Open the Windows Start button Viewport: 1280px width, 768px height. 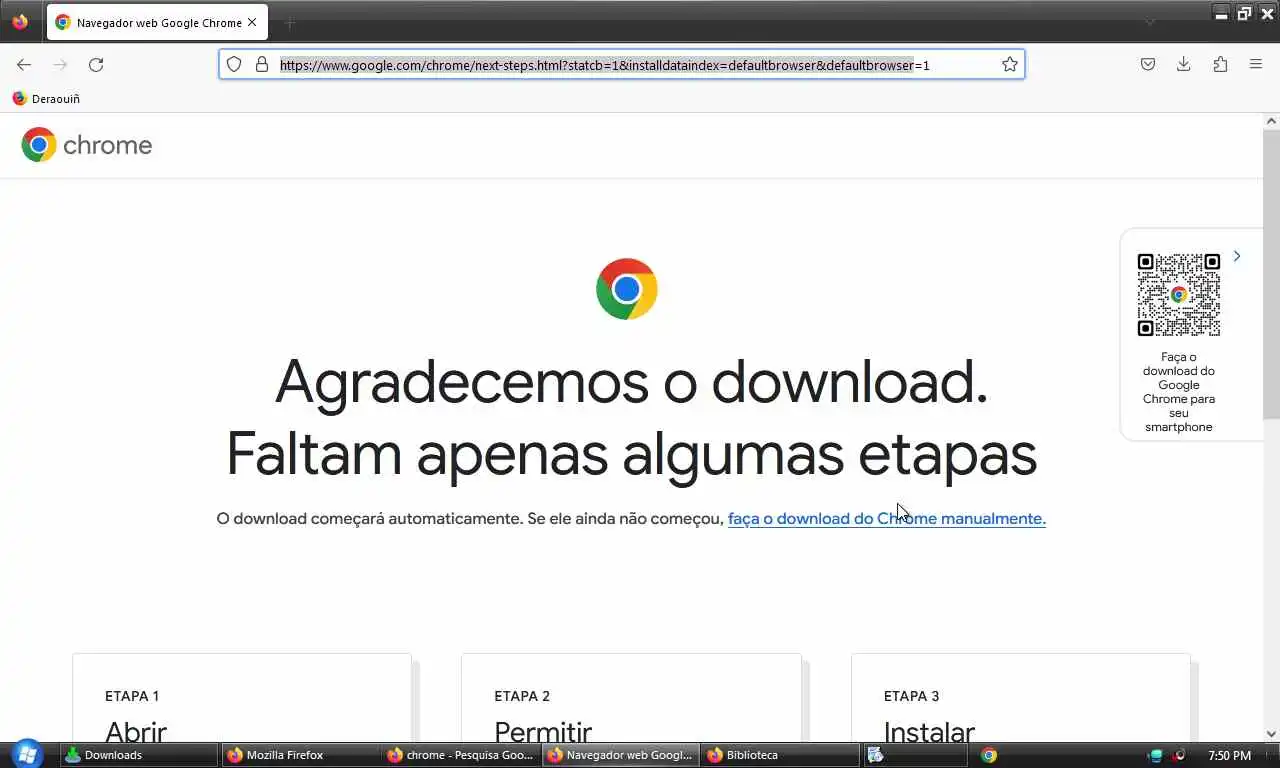click(x=27, y=755)
